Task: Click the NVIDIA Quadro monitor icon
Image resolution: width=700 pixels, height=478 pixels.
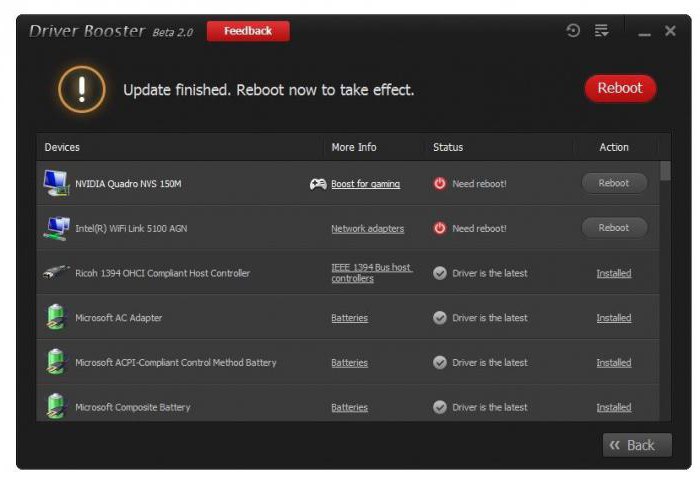Action: click(56, 183)
